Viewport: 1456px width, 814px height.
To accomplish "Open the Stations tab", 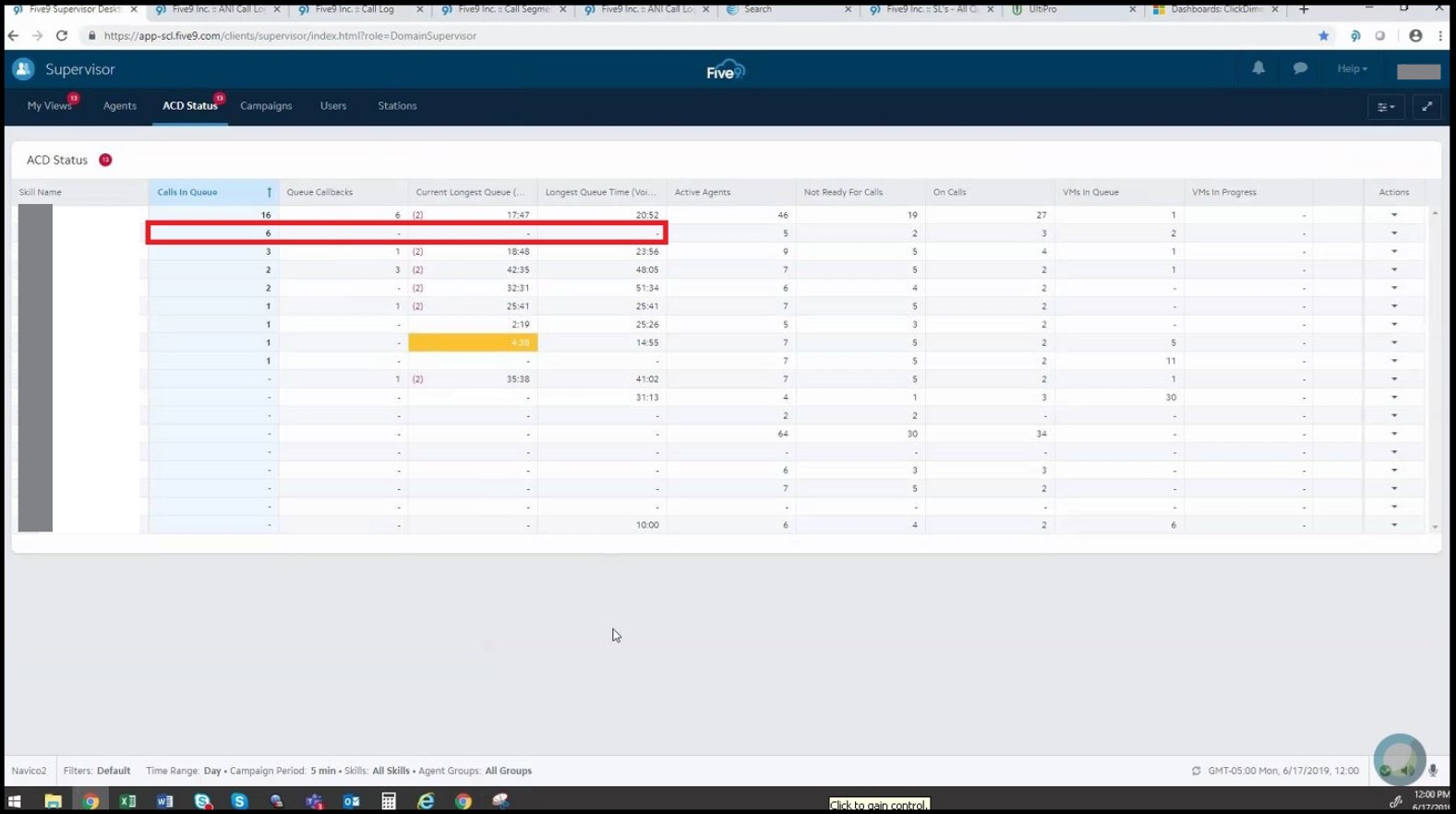I will pos(397,106).
